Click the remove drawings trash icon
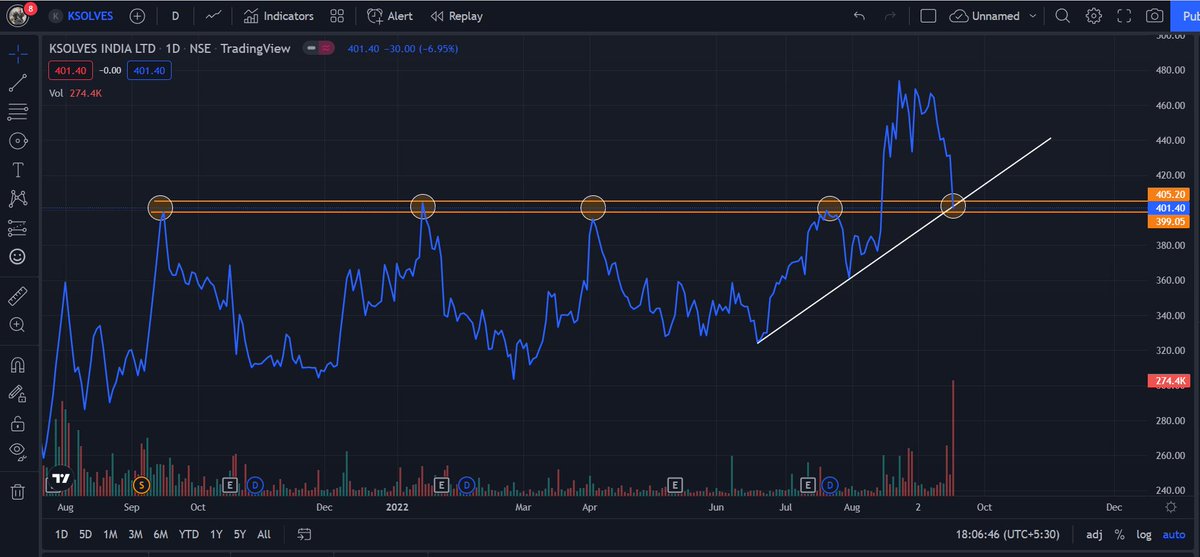This screenshot has height=557, width=1200. 17,491
